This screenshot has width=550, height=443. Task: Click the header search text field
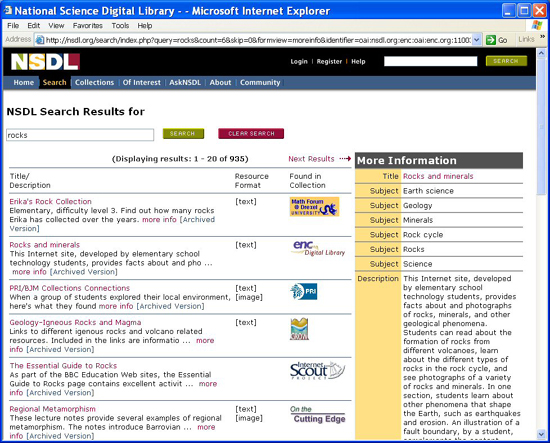coord(430,61)
